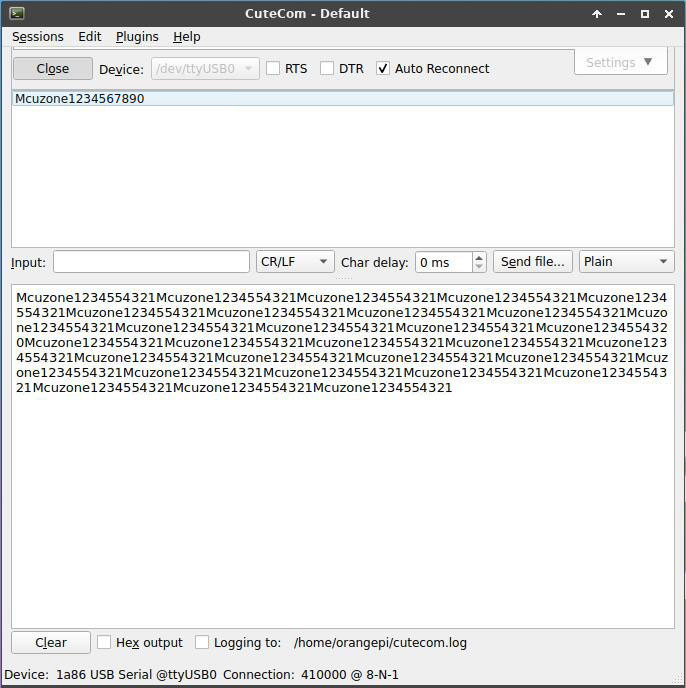Image resolution: width=686 pixels, height=688 pixels.
Task: Open the CR/LF line ending dropdown
Action: click(295, 262)
